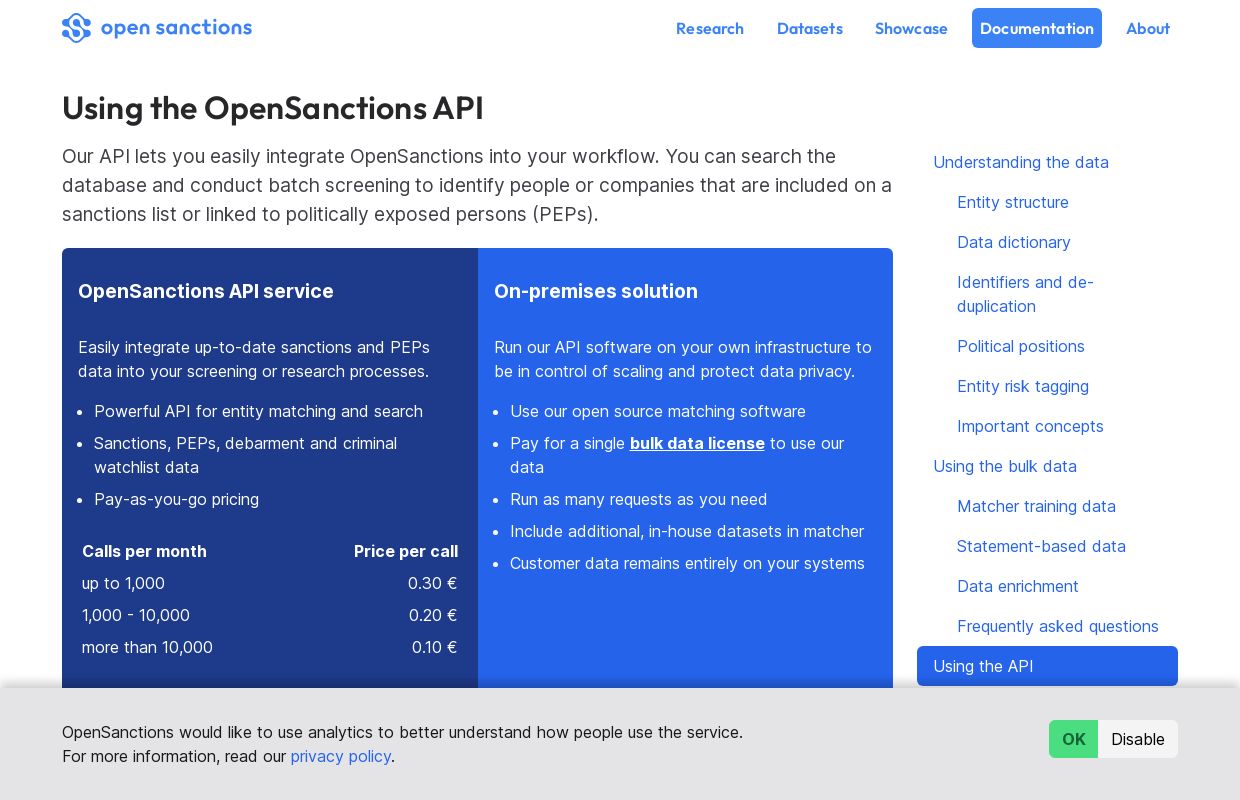Viewport: 1240px width, 800px height.
Task: Click the OpenSanctions logo icon
Action: (x=76, y=28)
